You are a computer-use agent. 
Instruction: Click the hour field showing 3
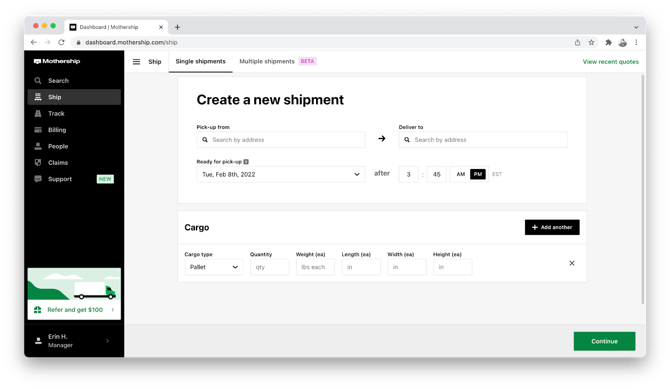coord(408,174)
